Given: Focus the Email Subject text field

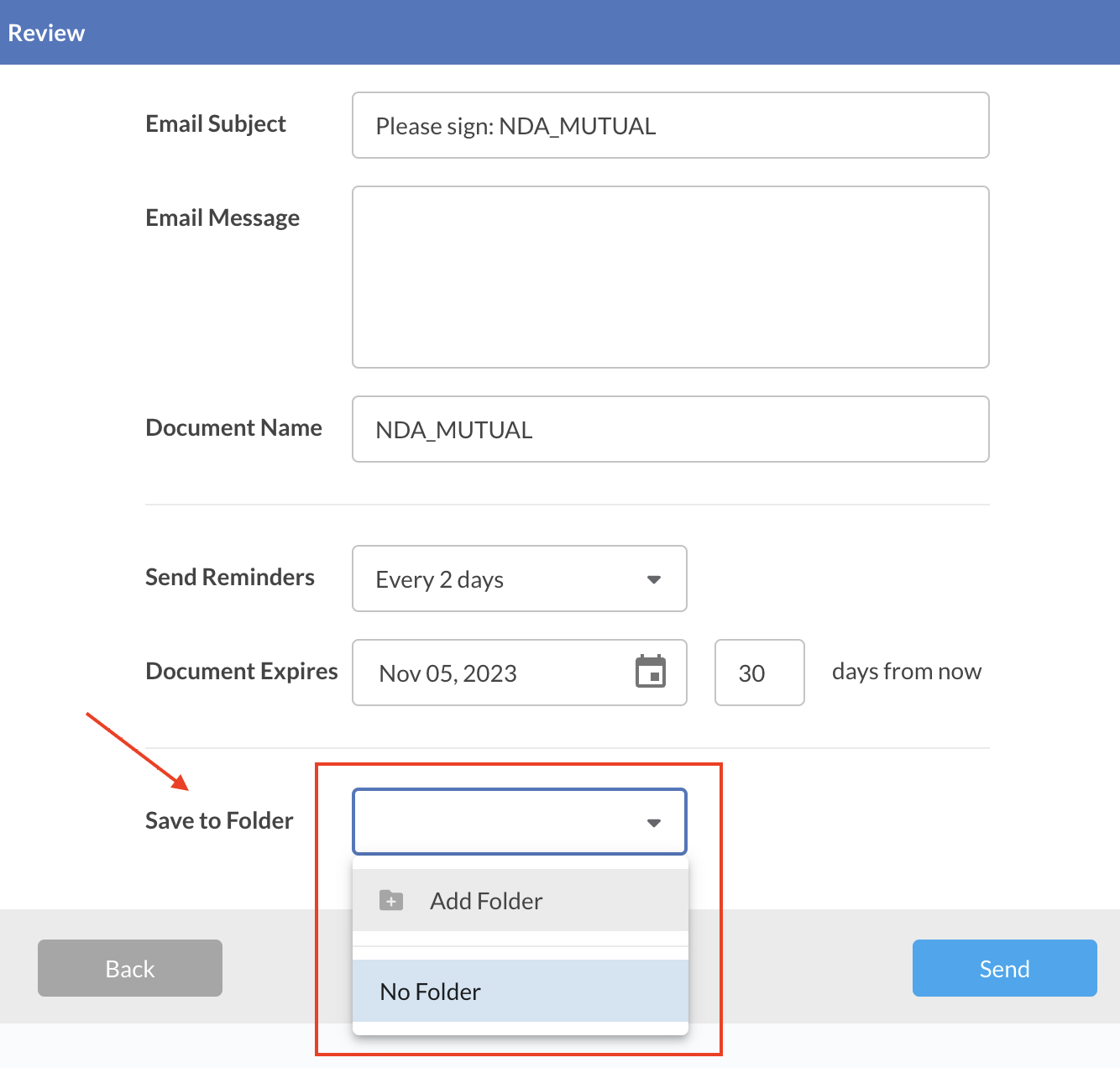Looking at the screenshot, I should click(670, 126).
